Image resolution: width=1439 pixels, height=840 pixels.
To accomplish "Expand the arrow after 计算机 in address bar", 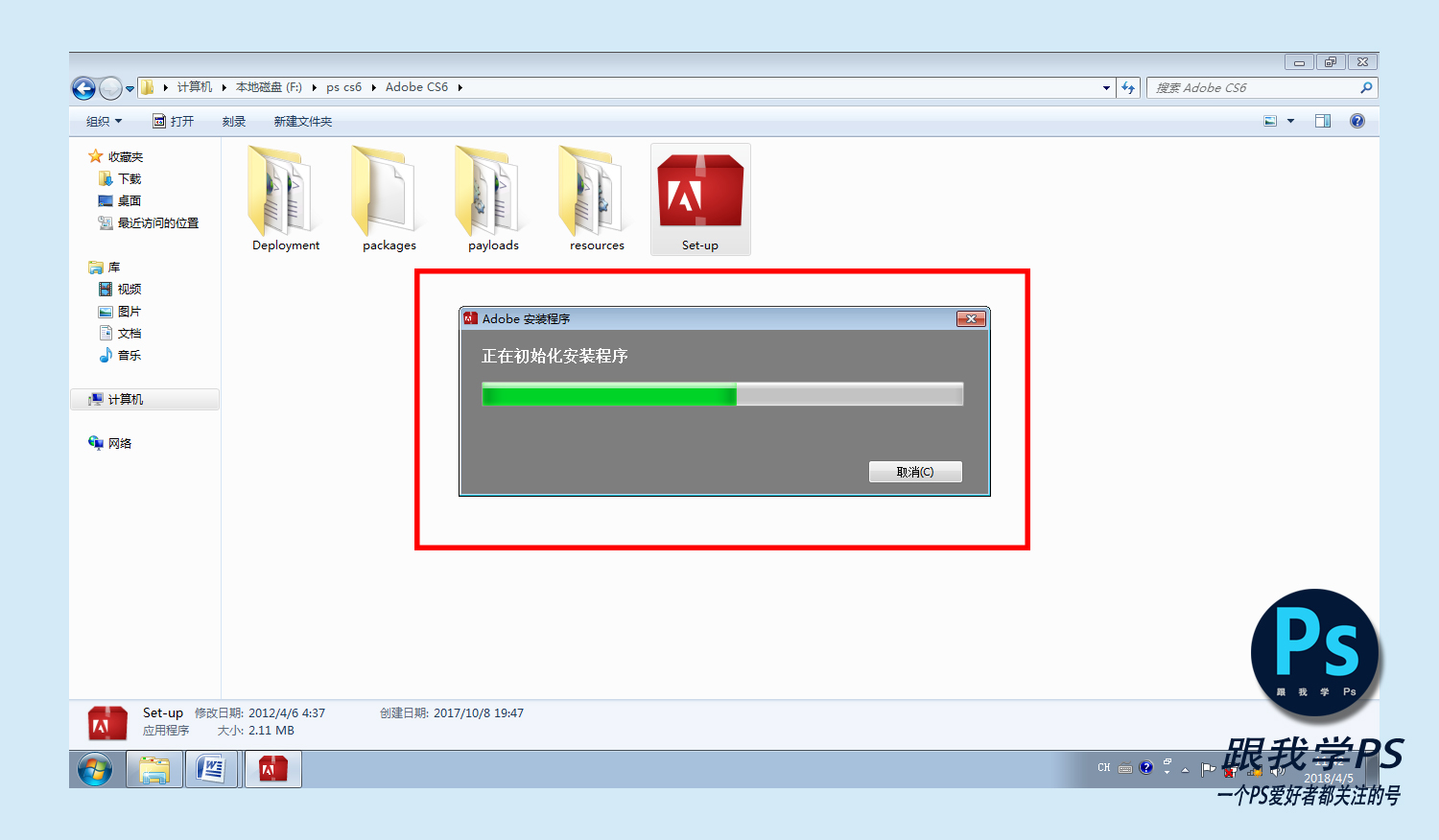I will tap(224, 87).
